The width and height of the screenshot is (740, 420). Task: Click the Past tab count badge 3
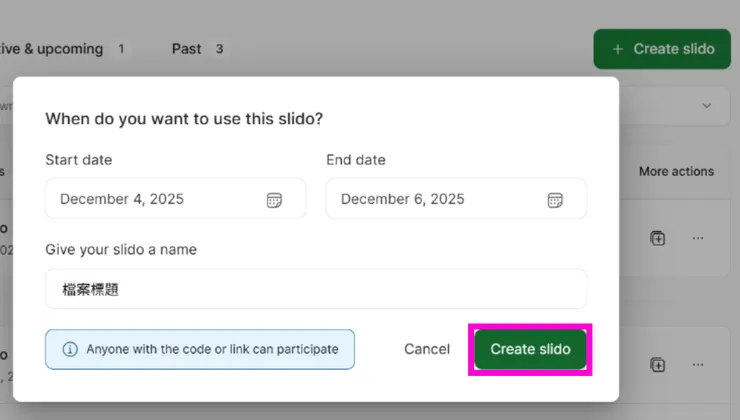pyautogui.click(x=219, y=48)
